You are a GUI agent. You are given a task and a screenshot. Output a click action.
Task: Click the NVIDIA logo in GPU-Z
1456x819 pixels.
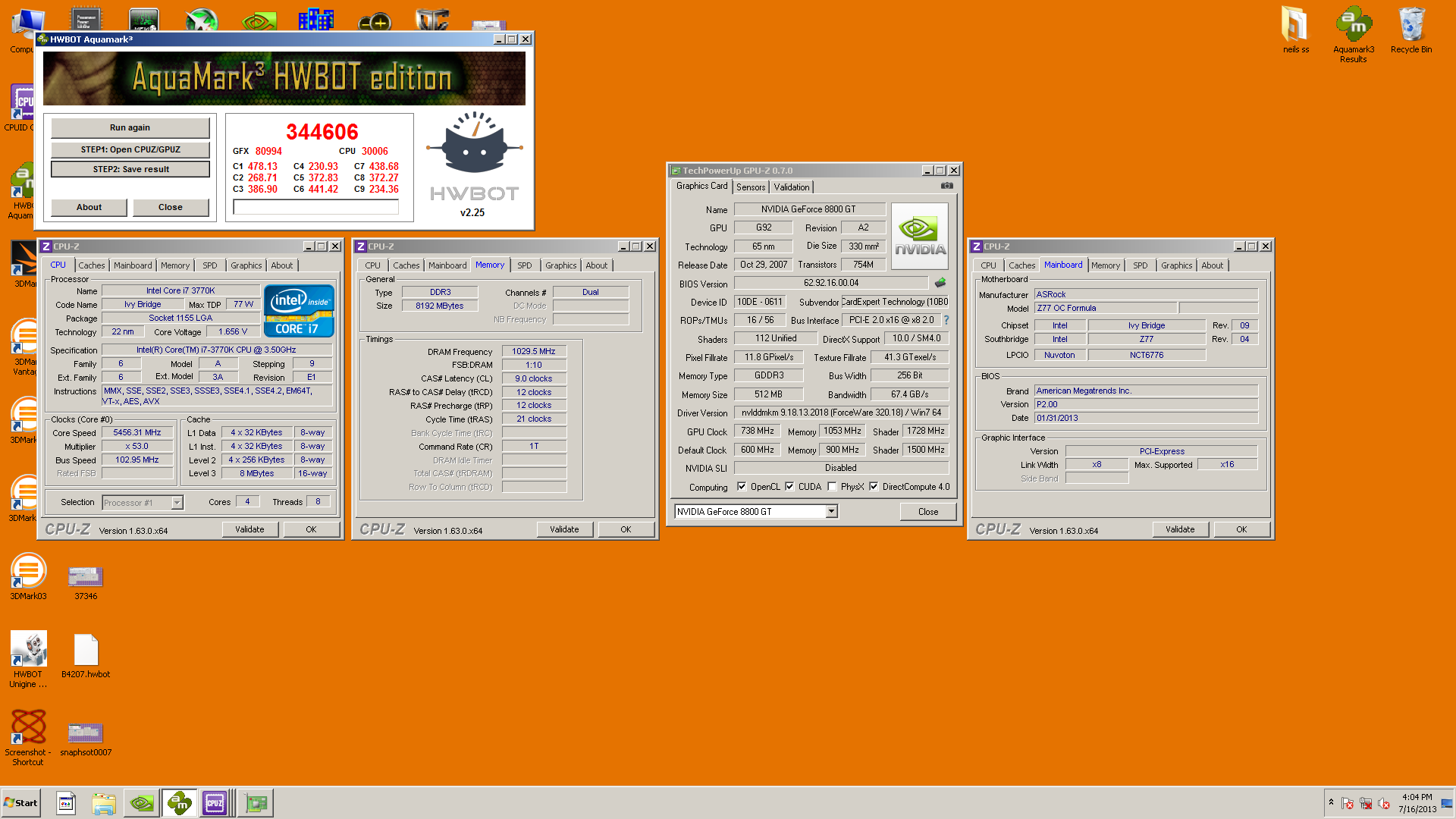click(920, 236)
